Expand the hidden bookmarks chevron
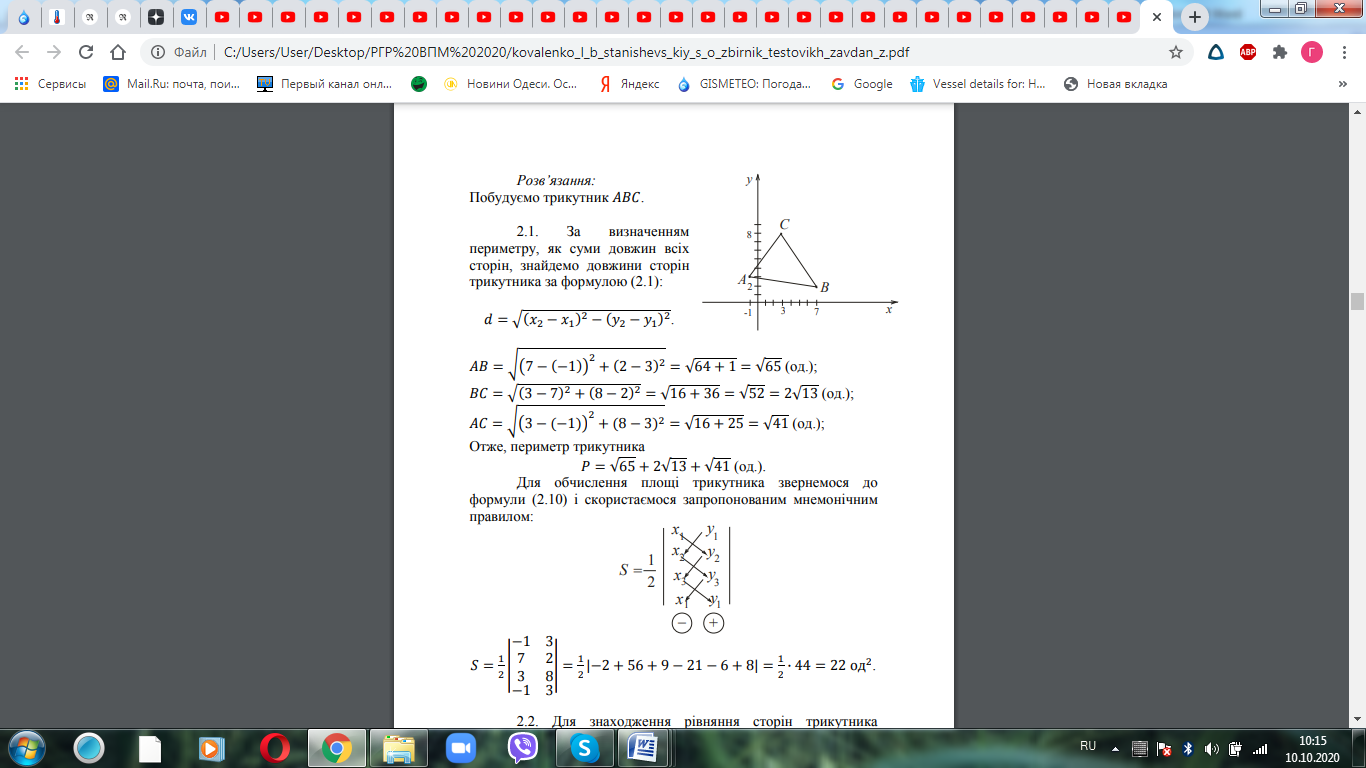The height and width of the screenshot is (768, 1366). (x=1342, y=84)
